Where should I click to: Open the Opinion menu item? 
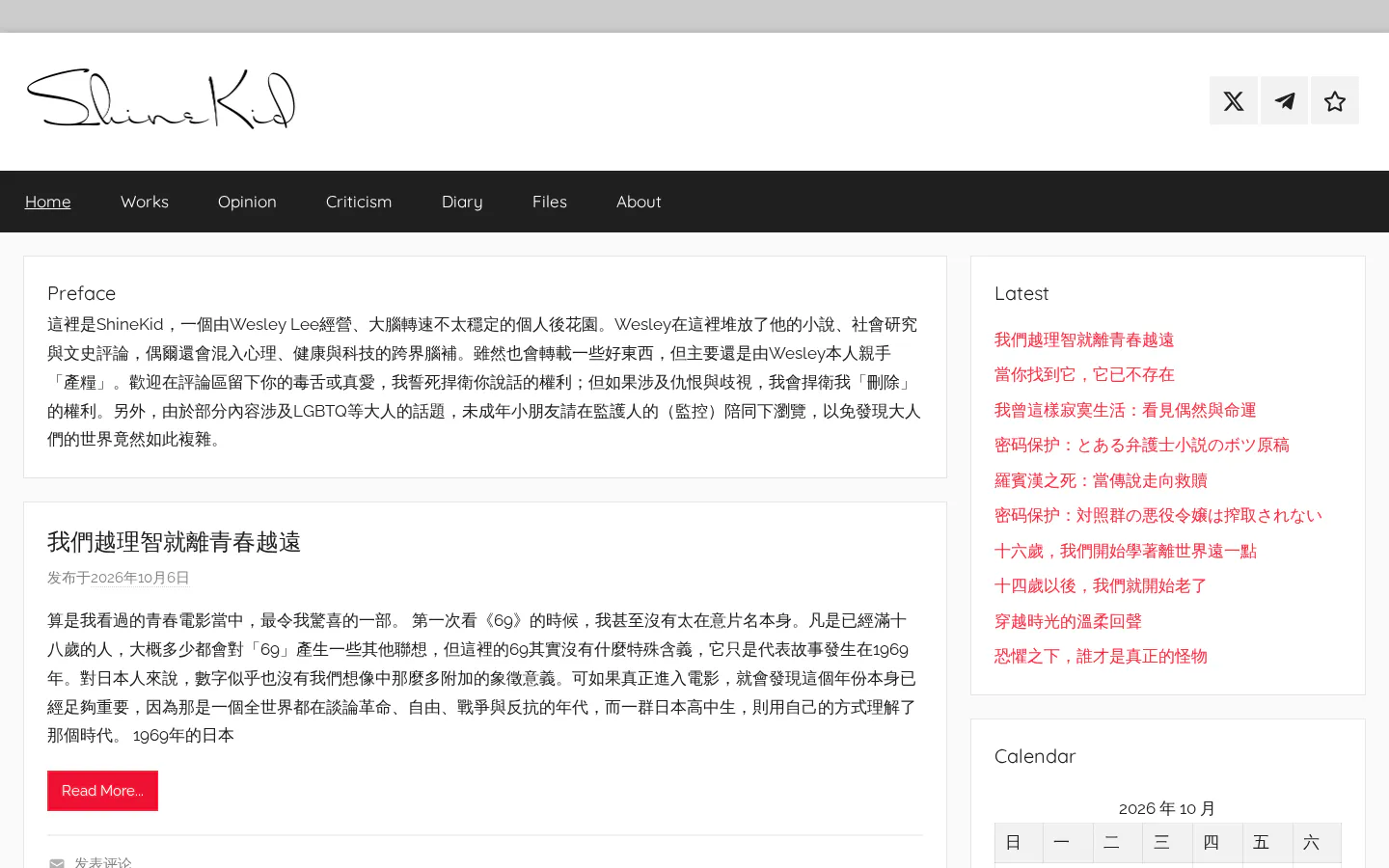247,202
